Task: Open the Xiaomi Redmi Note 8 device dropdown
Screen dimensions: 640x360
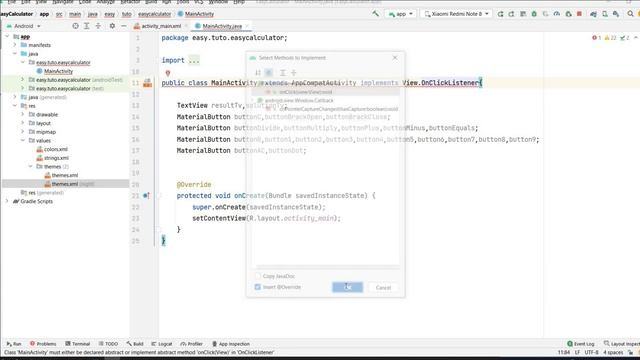Action: [x=456, y=14]
